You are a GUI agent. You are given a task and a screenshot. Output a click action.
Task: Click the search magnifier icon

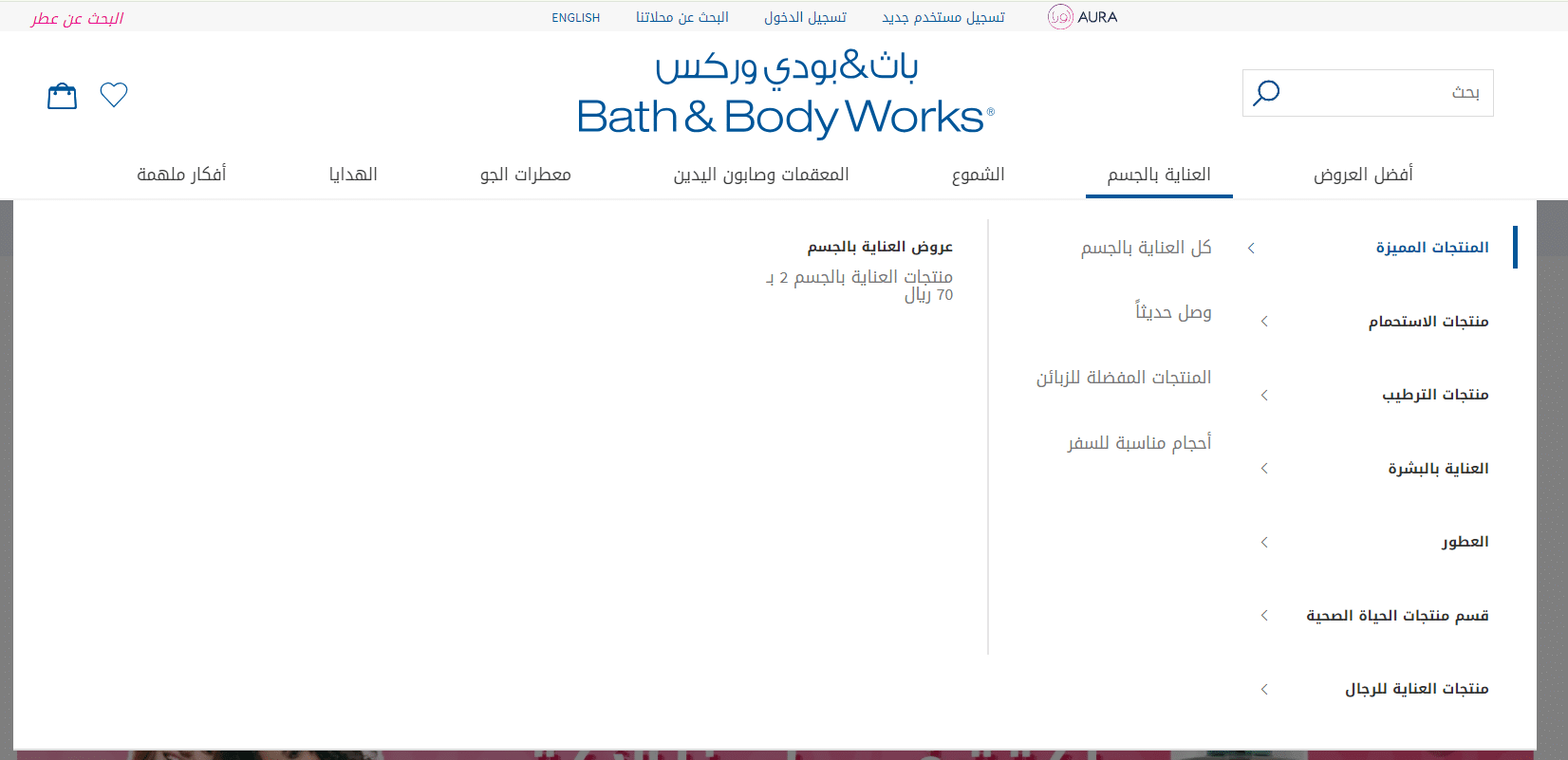(x=1266, y=93)
